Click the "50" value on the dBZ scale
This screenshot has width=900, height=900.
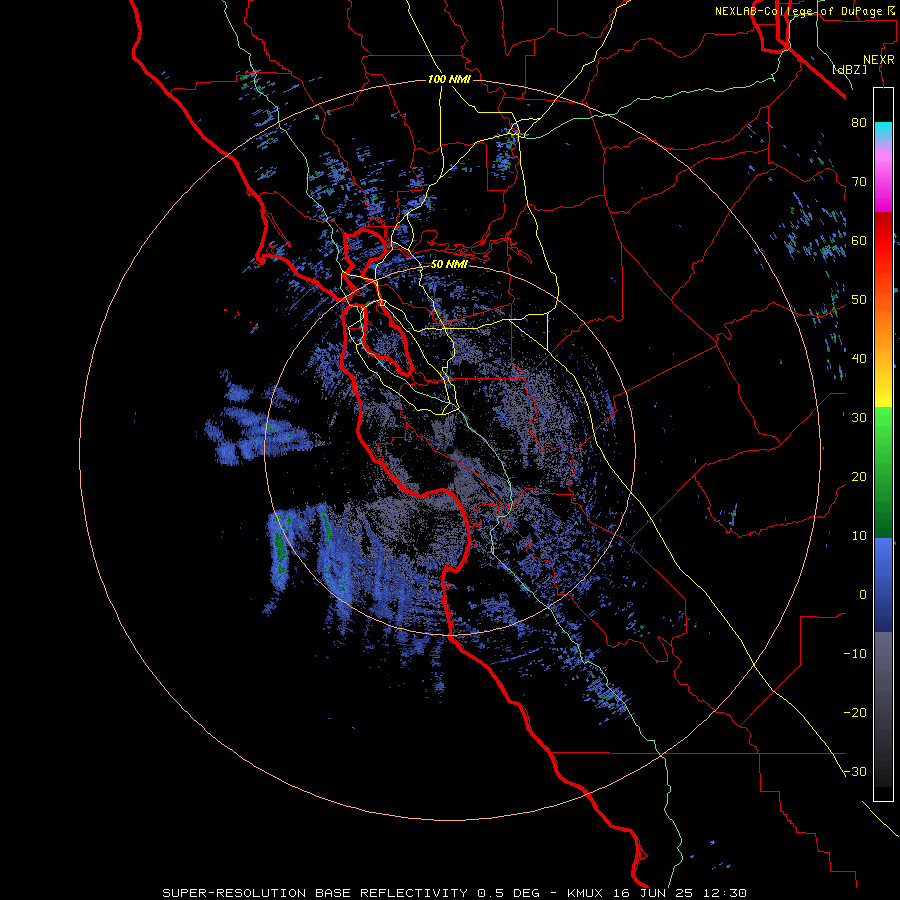point(859,300)
